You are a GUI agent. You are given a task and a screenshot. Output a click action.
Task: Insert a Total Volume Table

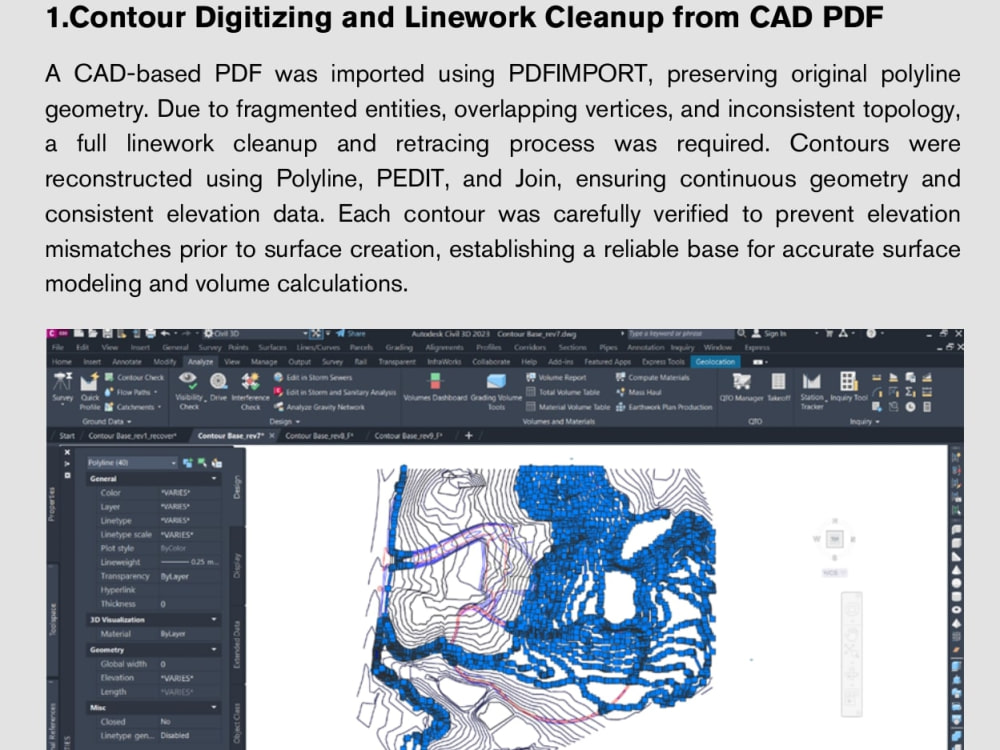click(562, 392)
